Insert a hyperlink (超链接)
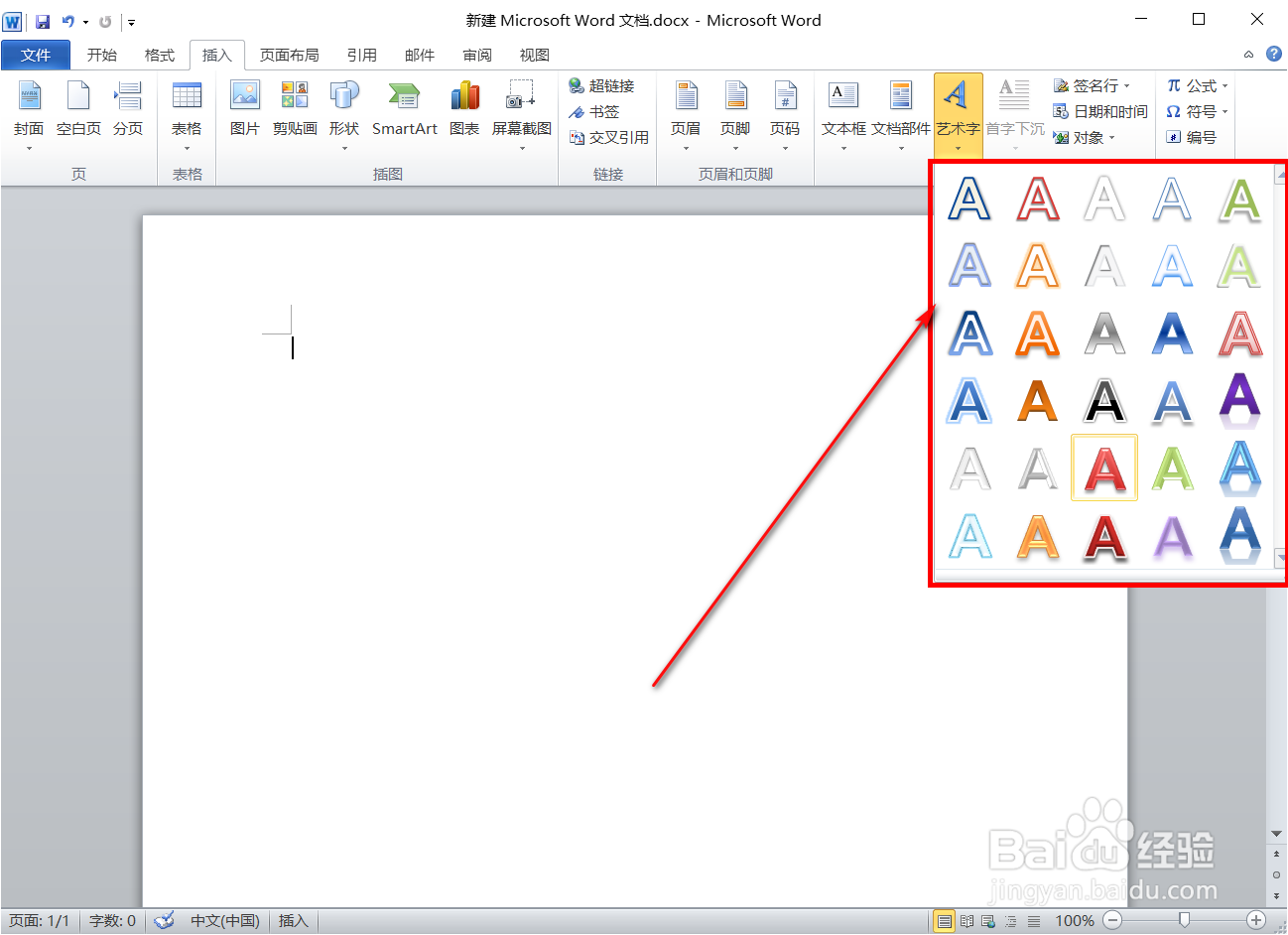 [601, 86]
